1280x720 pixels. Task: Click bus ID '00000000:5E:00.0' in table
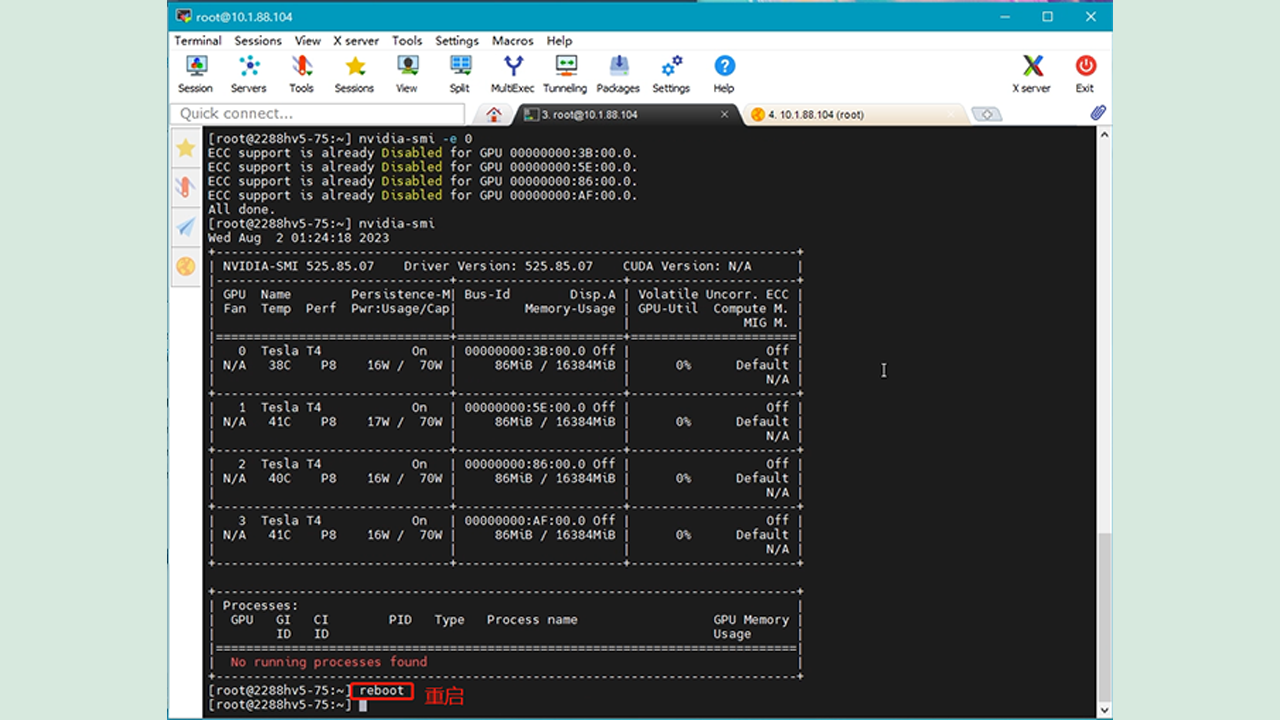pos(525,407)
